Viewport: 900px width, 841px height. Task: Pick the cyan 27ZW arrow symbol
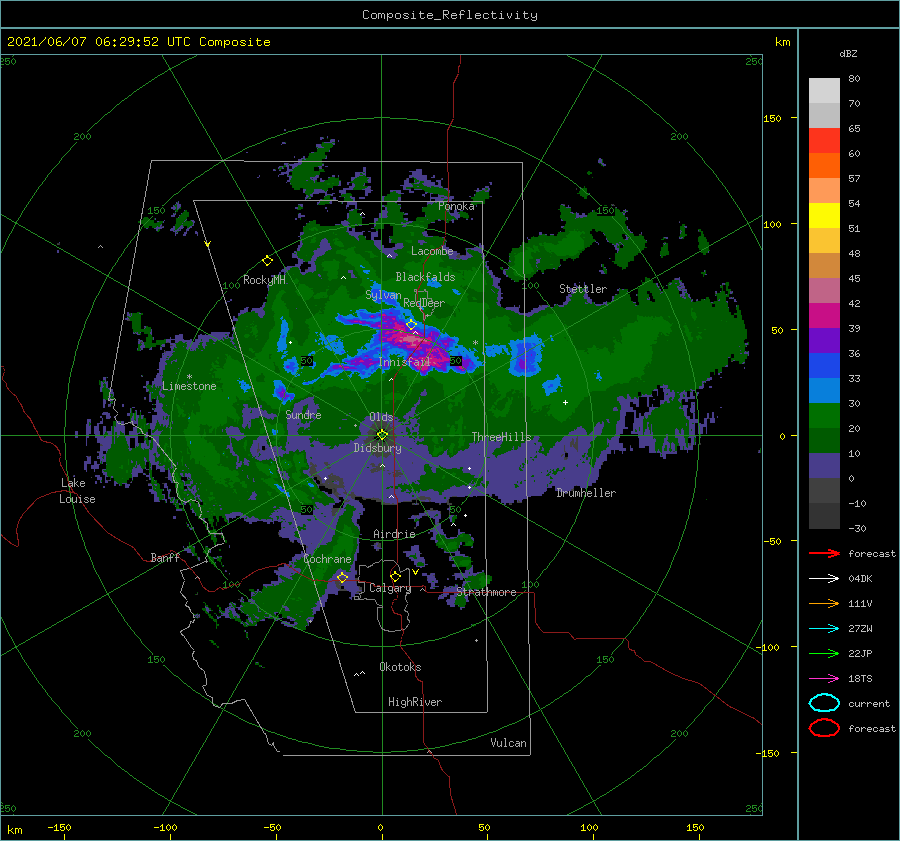(x=824, y=629)
